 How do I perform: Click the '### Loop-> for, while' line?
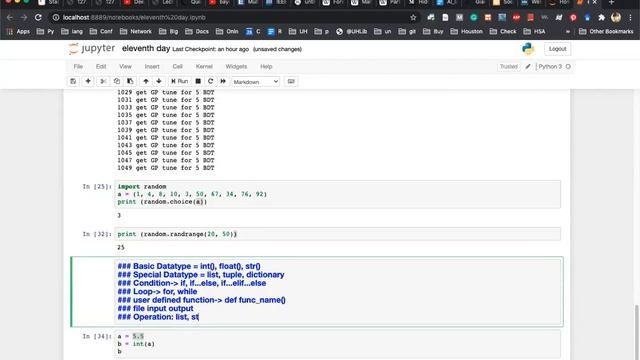(x=158, y=291)
